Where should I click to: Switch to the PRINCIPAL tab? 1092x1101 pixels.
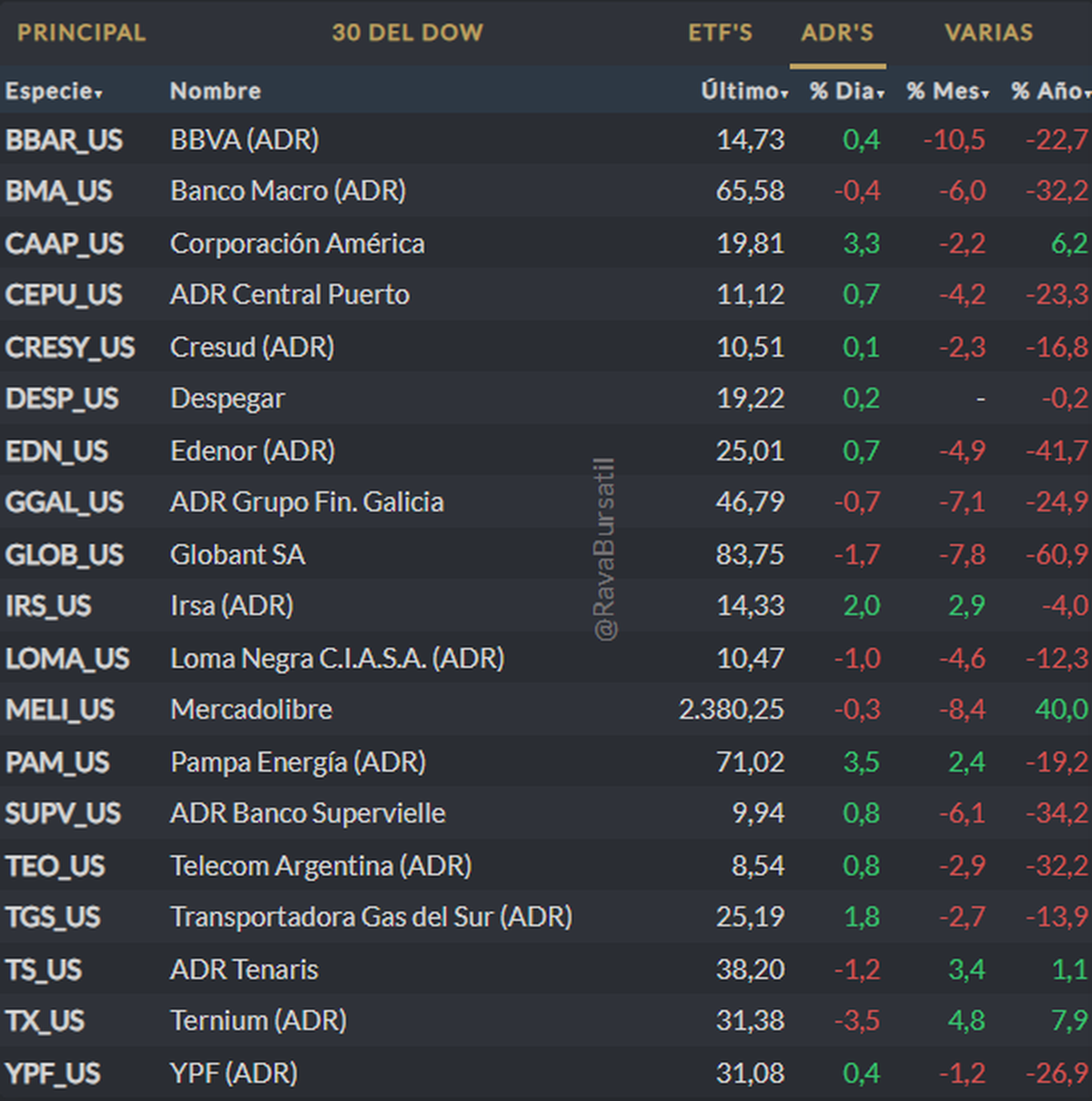[81, 33]
